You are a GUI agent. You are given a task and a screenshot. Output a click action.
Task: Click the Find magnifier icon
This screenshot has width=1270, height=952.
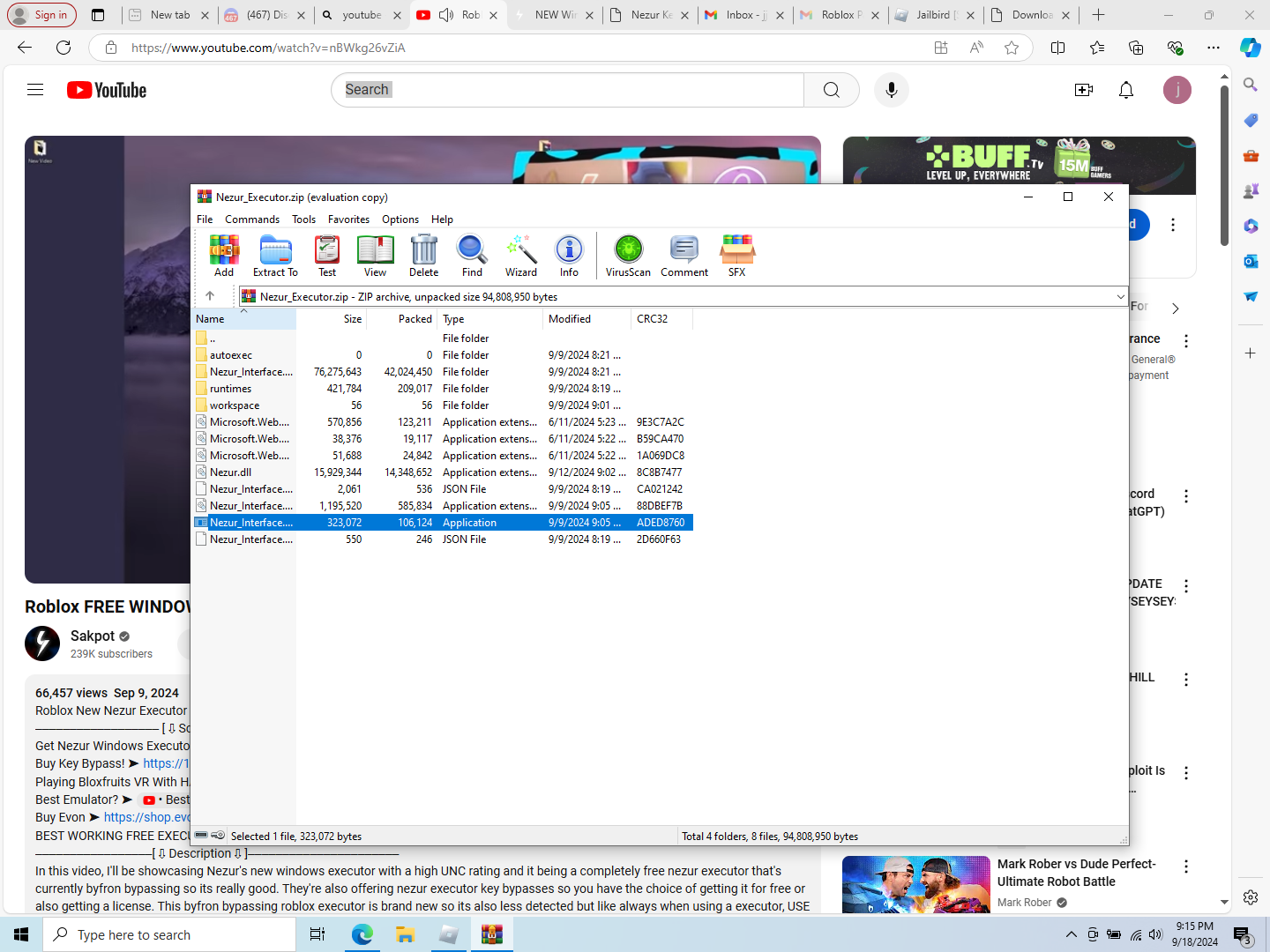pos(472,256)
